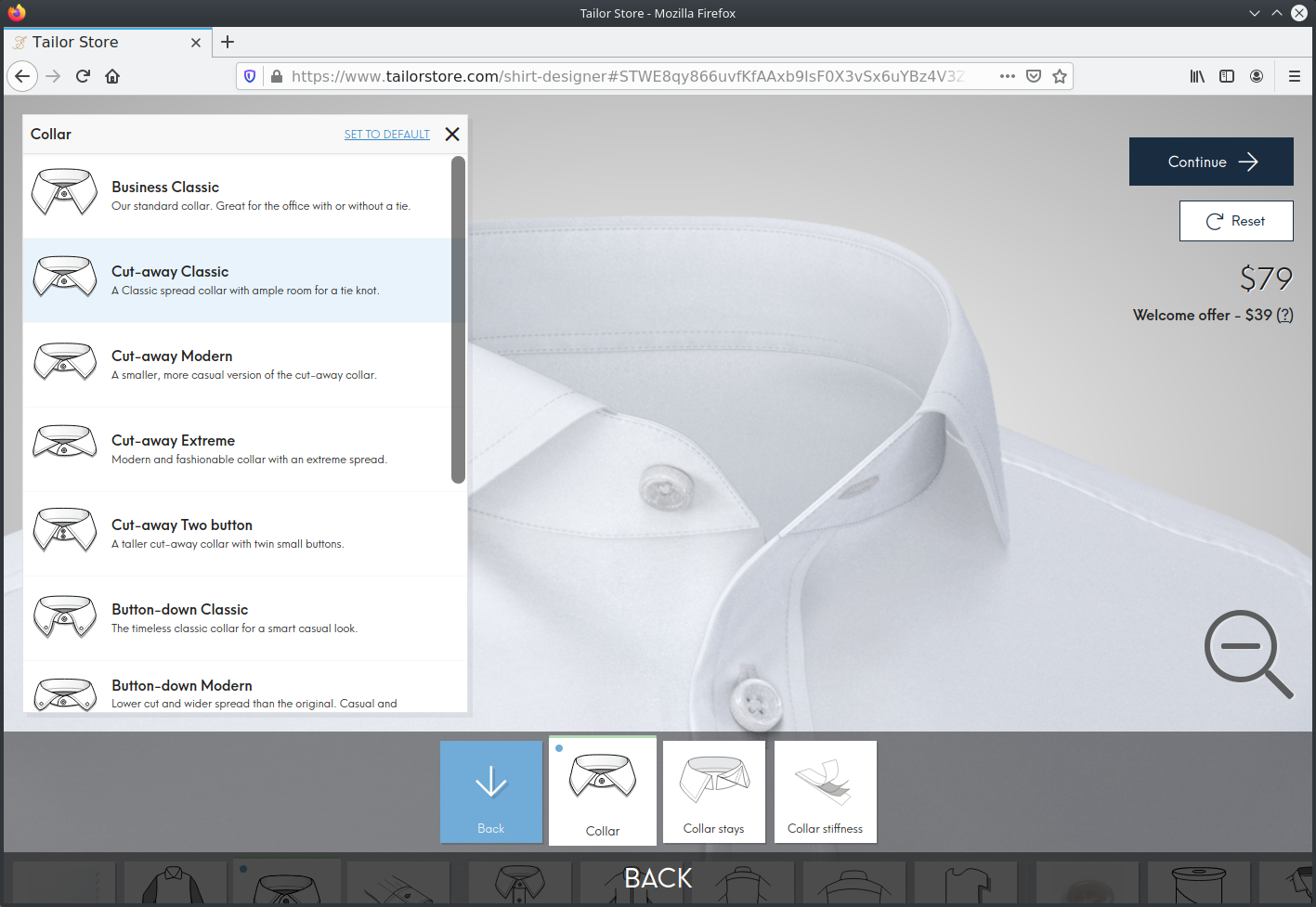
Task: Pick the Cut-away Two button collar
Action: pyautogui.click(x=237, y=534)
